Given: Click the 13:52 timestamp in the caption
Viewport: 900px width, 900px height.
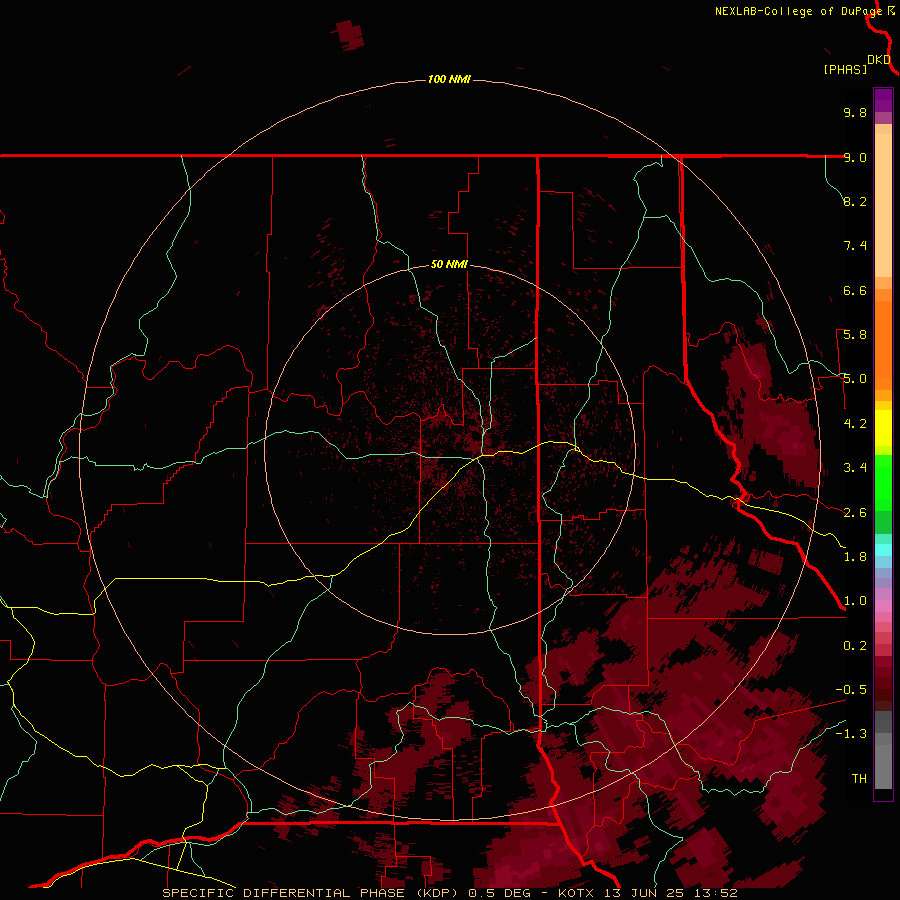Looking at the screenshot, I should [717, 893].
